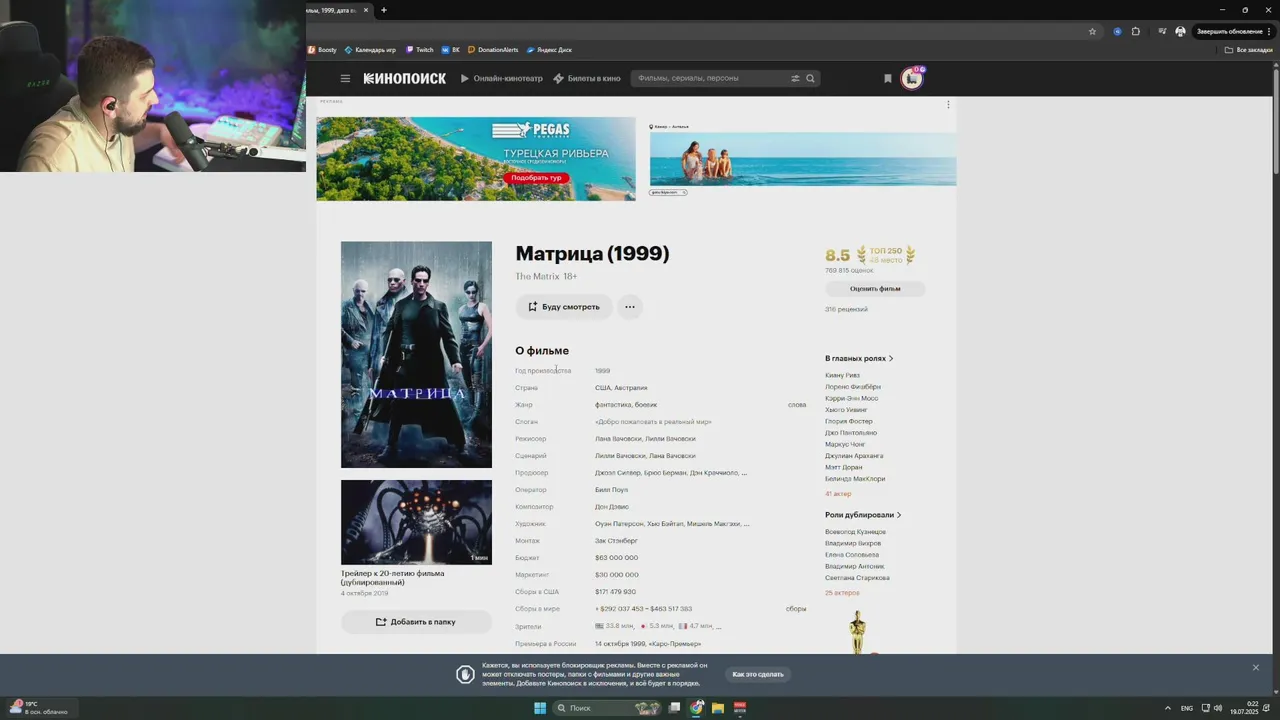Click the search magnifier icon
The width and height of the screenshot is (1280, 720).
[811, 78]
